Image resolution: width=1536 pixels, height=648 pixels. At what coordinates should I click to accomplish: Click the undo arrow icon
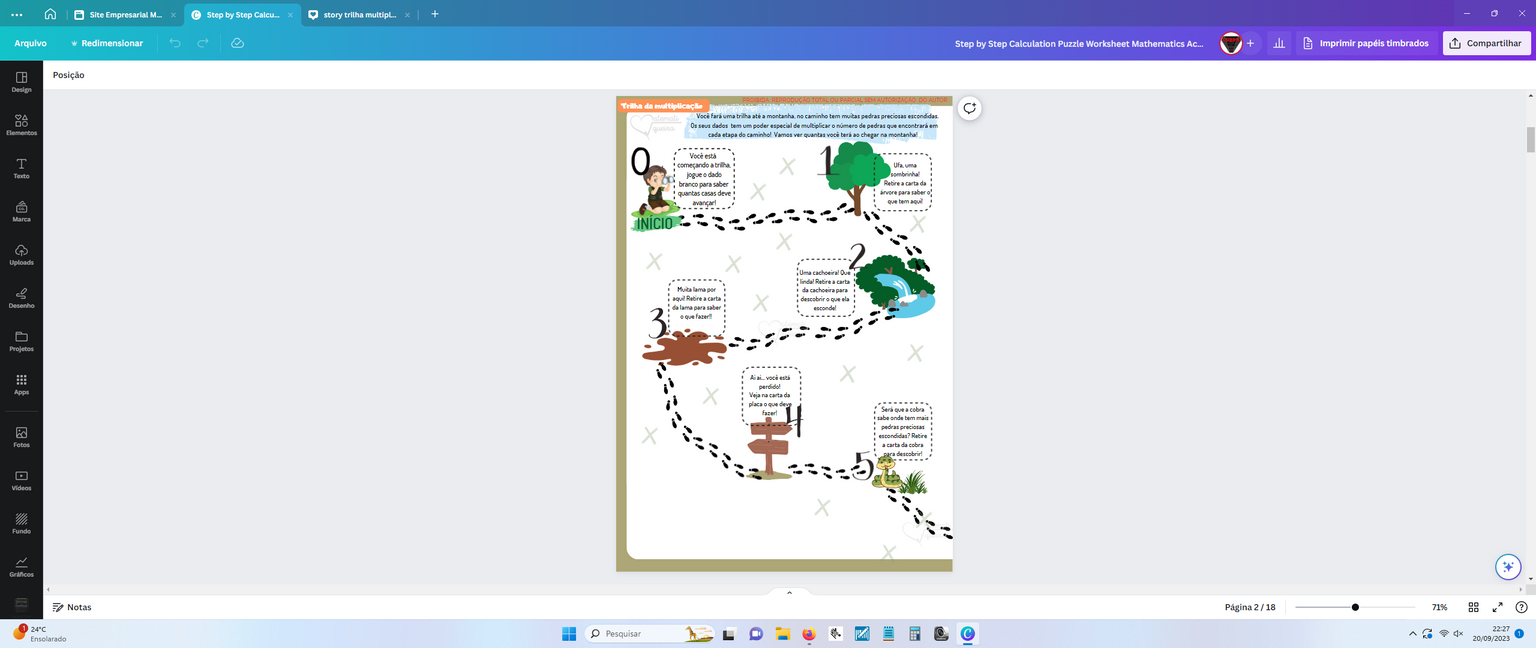point(175,43)
